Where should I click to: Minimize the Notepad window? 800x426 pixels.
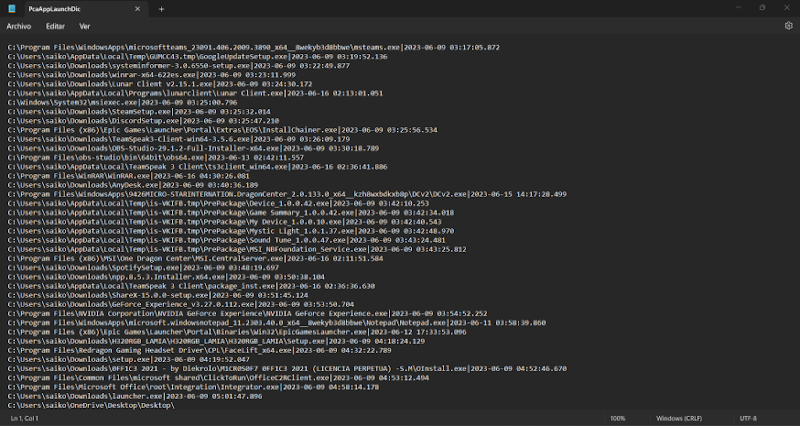click(x=738, y=8)
